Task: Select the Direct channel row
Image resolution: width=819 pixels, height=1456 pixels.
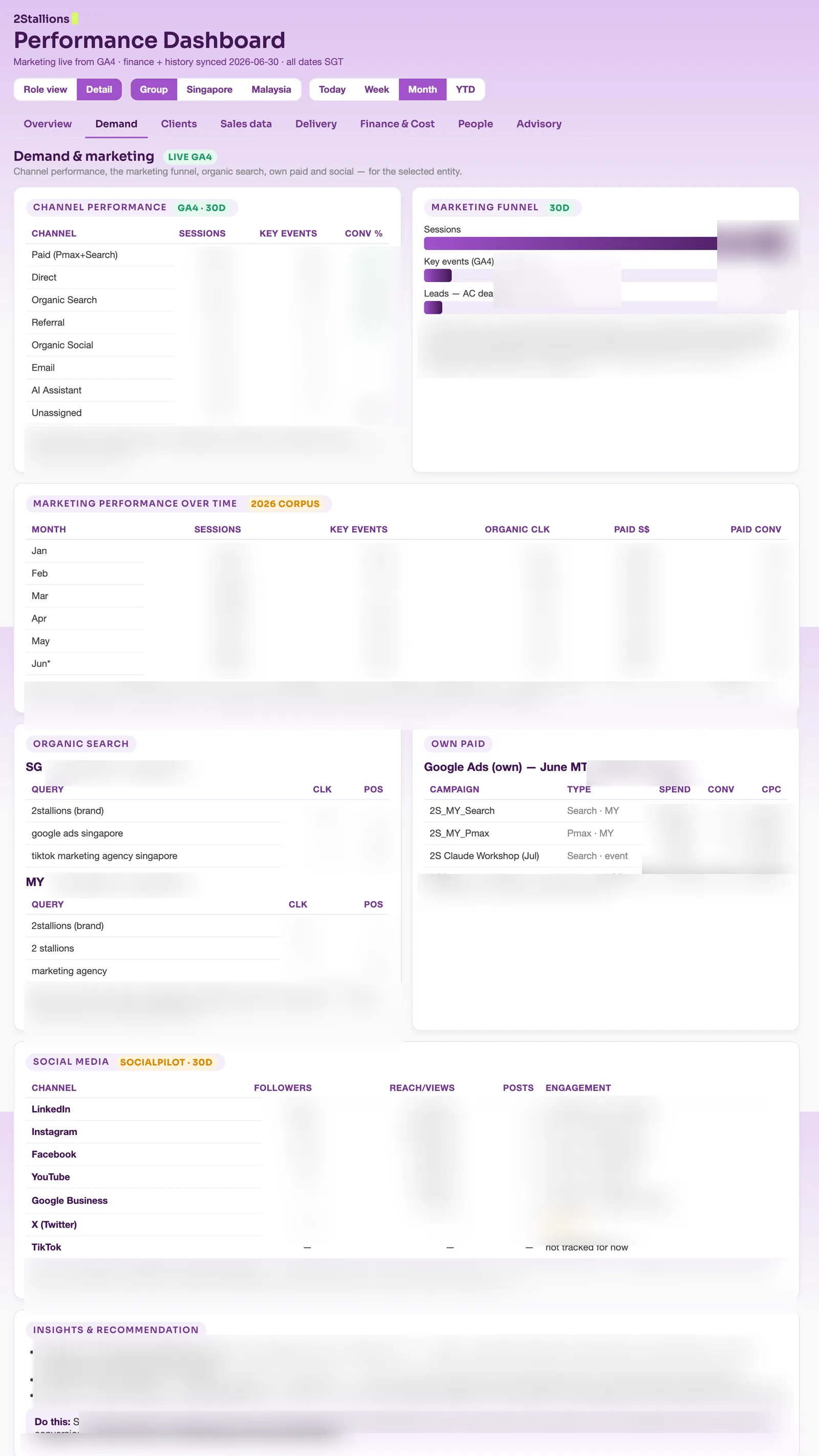Action: (x=207, y=277)
